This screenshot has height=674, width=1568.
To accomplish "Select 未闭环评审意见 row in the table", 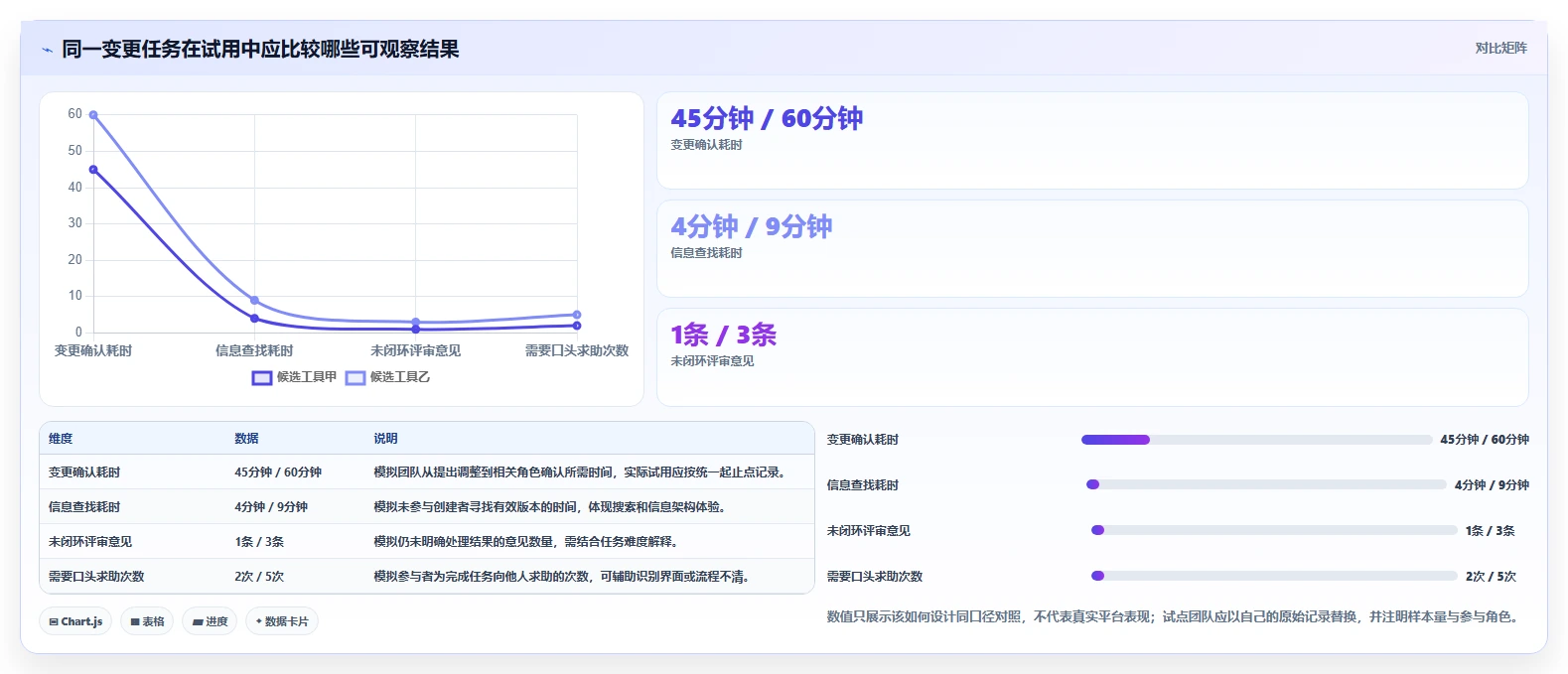I will pyautogui.click(x=427, y=541).
